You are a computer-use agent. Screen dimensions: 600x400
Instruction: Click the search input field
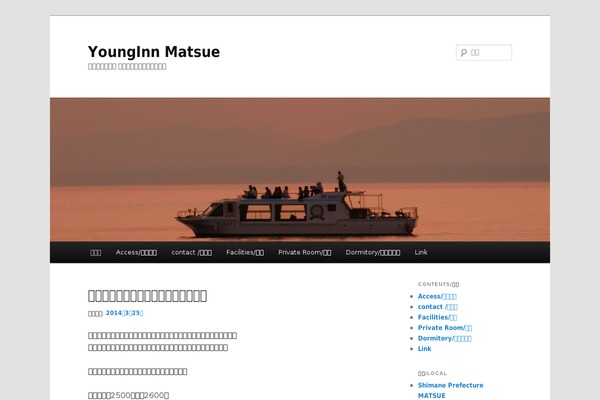(x=484, y=52)
